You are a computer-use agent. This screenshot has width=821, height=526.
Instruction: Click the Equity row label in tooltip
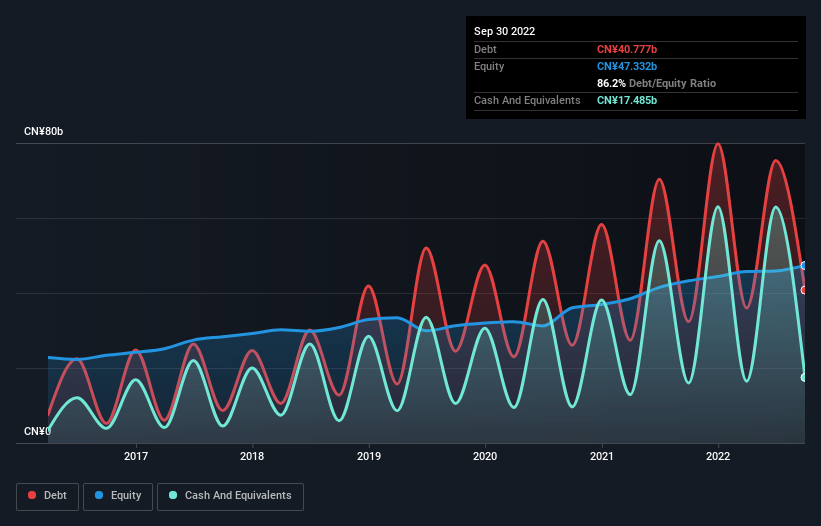489,66
